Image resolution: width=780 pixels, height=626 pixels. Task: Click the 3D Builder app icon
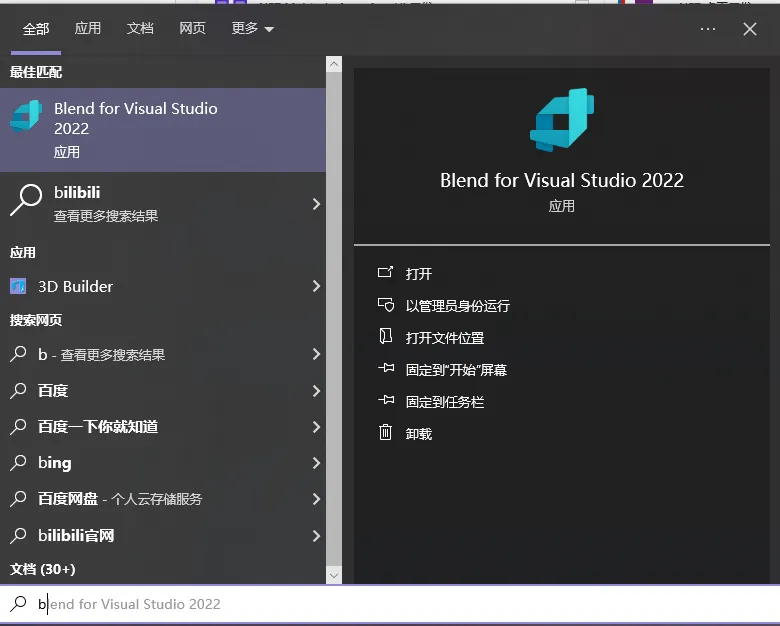click(x=18, y=286)
